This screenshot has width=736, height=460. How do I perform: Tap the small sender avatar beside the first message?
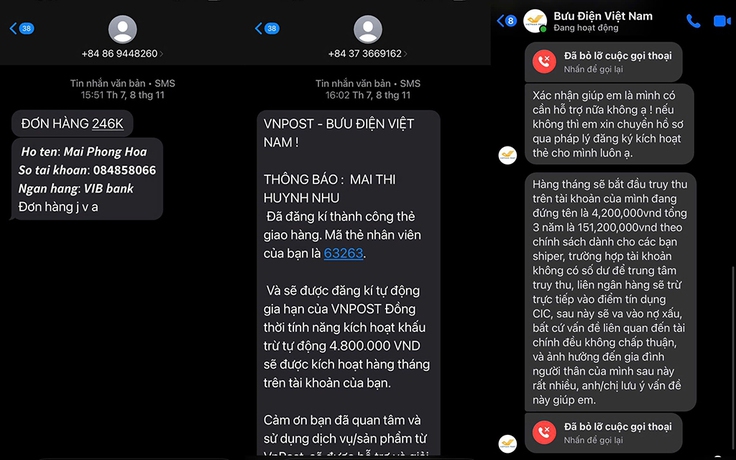click(x=507, y=155)
